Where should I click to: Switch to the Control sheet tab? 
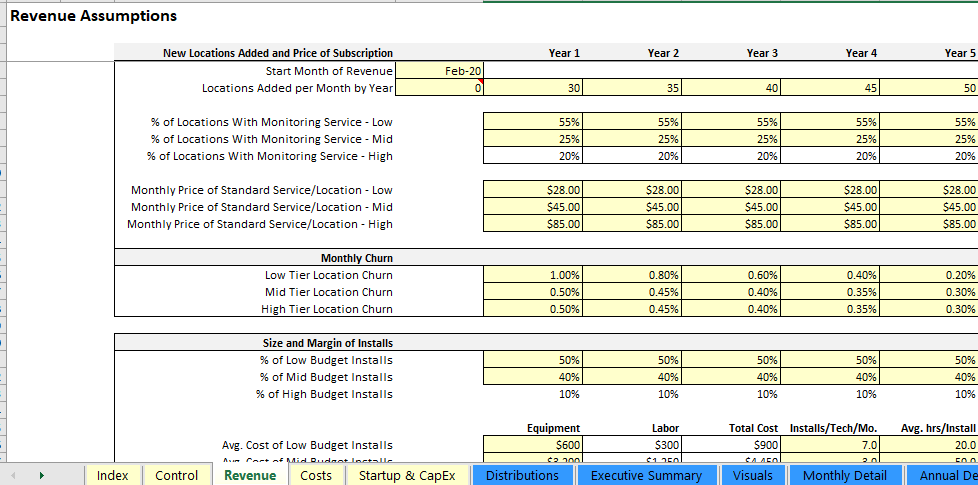177,475
